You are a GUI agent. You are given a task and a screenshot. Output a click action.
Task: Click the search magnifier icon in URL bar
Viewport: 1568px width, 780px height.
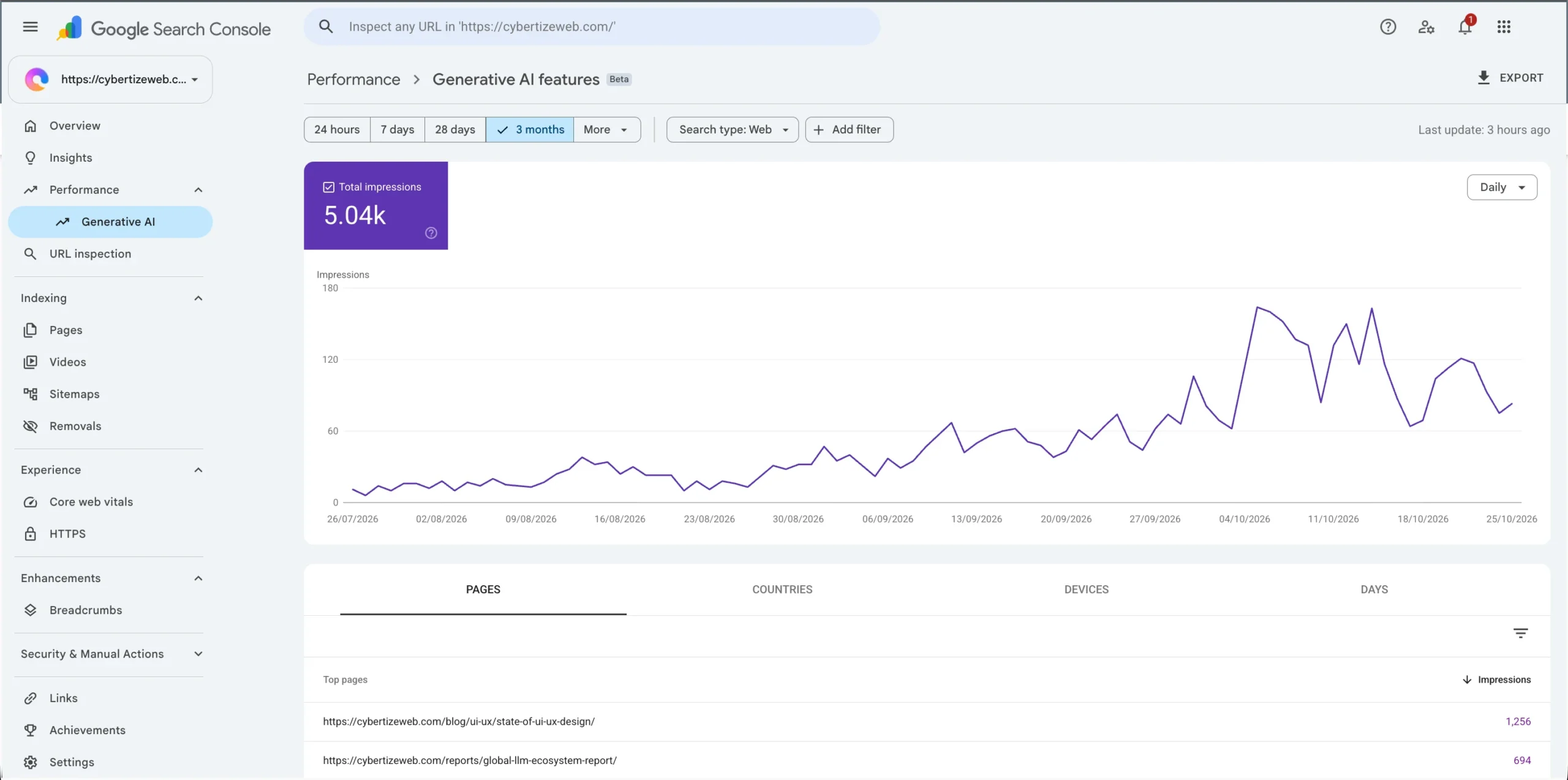tap(326, 26)
